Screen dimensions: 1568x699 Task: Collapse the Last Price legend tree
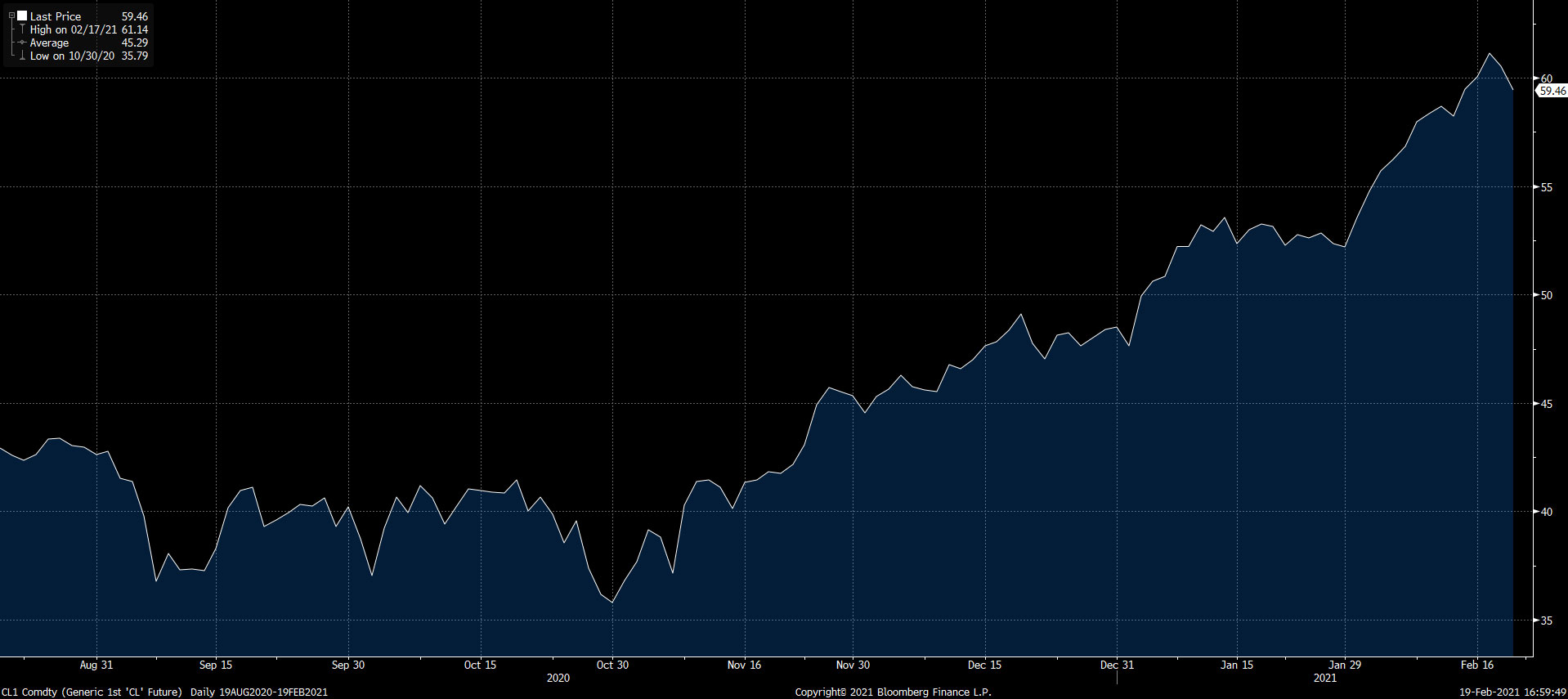click(x=11, y=16)
